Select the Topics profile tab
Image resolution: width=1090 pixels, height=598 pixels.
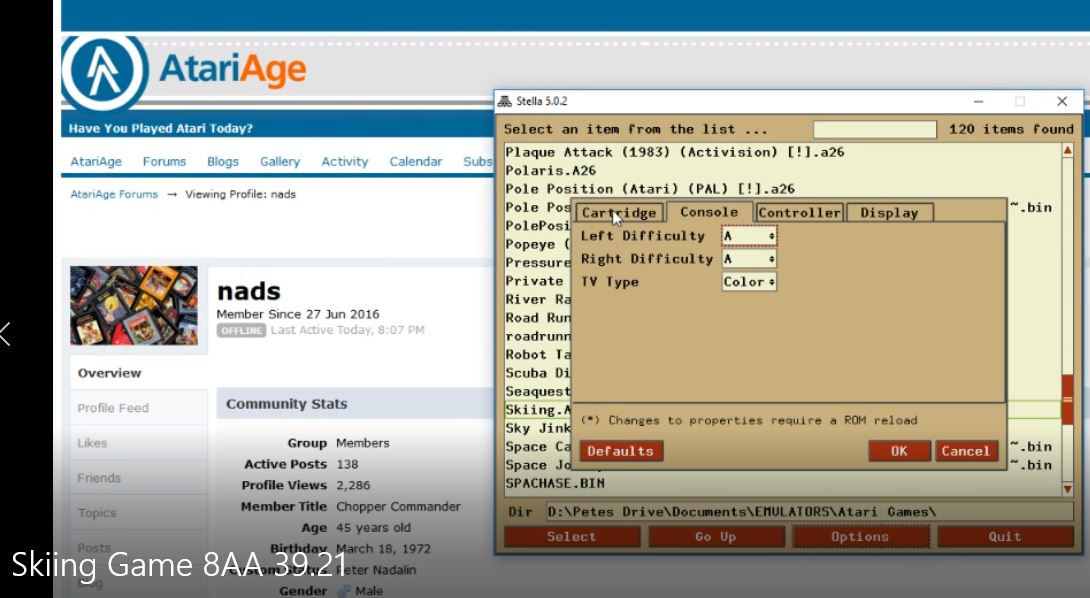138,512
